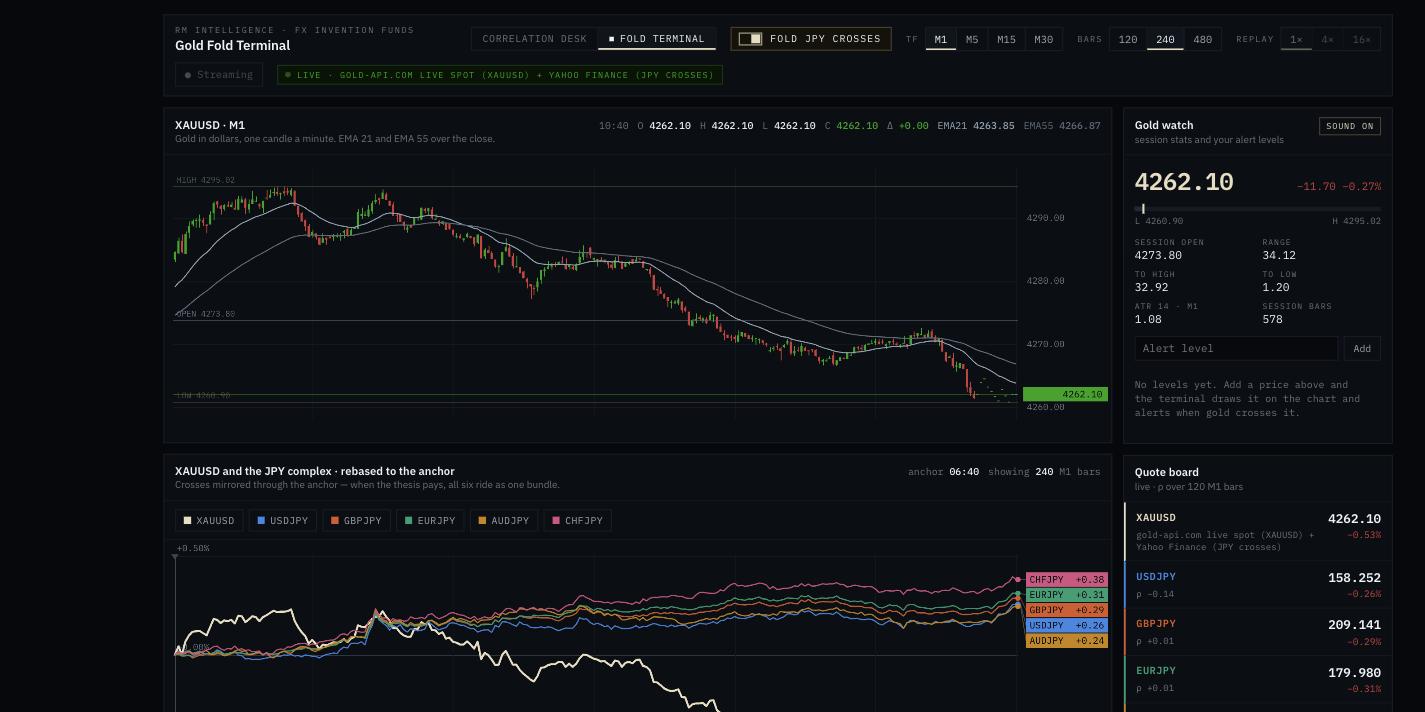Click the EURJPY +0.31 chart tag

tap(1067, 595)
